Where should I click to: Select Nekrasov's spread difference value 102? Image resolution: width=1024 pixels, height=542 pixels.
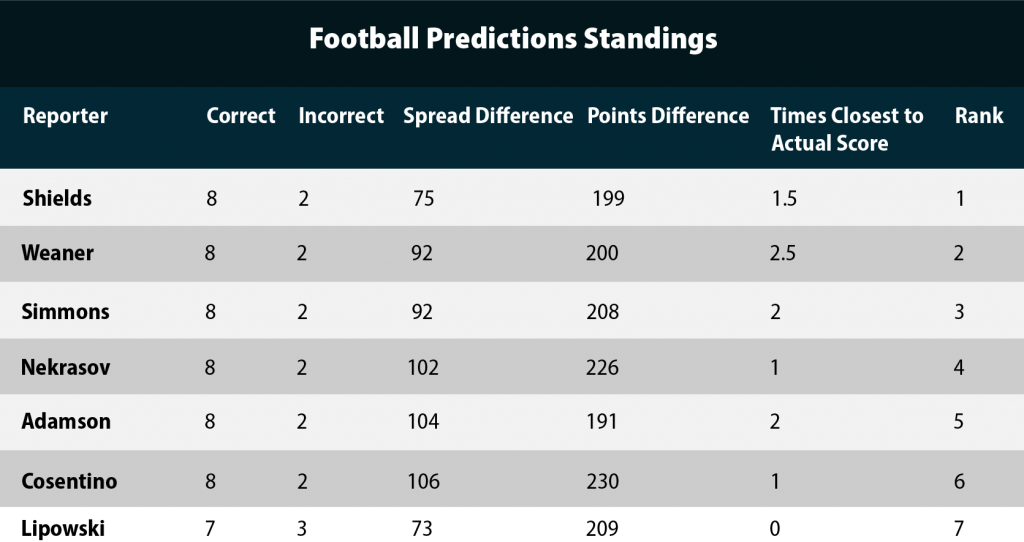(x=423, y=367)
